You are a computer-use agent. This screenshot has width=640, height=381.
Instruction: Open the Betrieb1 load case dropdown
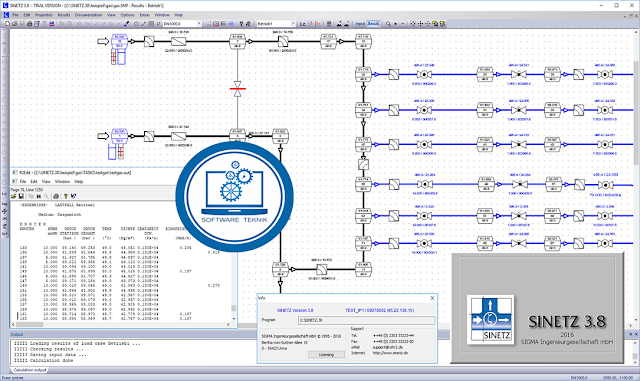(x=293, y=24)
